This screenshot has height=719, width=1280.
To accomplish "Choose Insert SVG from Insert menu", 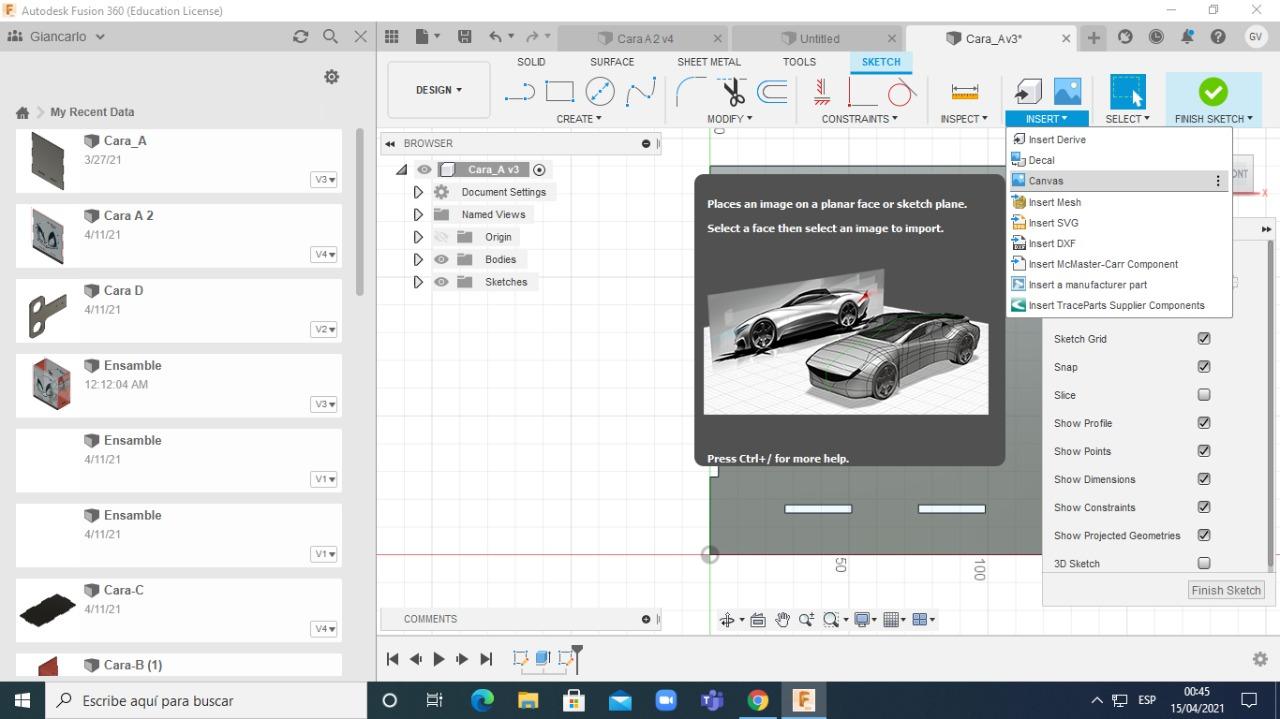I will point(1053,223).
